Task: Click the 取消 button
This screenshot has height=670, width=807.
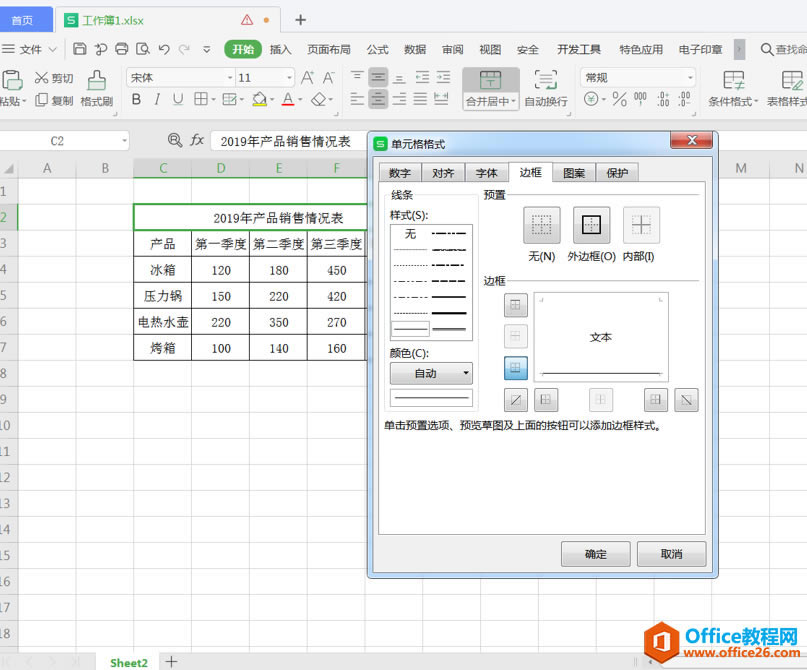Action: click(672, 554)
